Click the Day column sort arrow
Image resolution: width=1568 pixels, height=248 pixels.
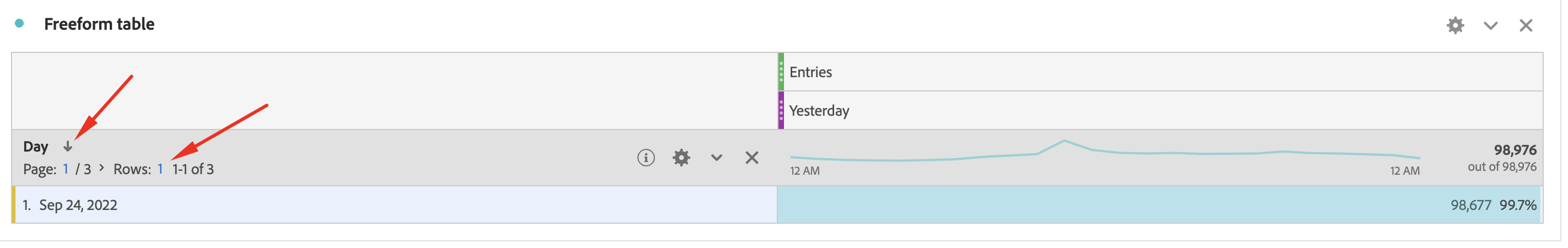(68, 147)
